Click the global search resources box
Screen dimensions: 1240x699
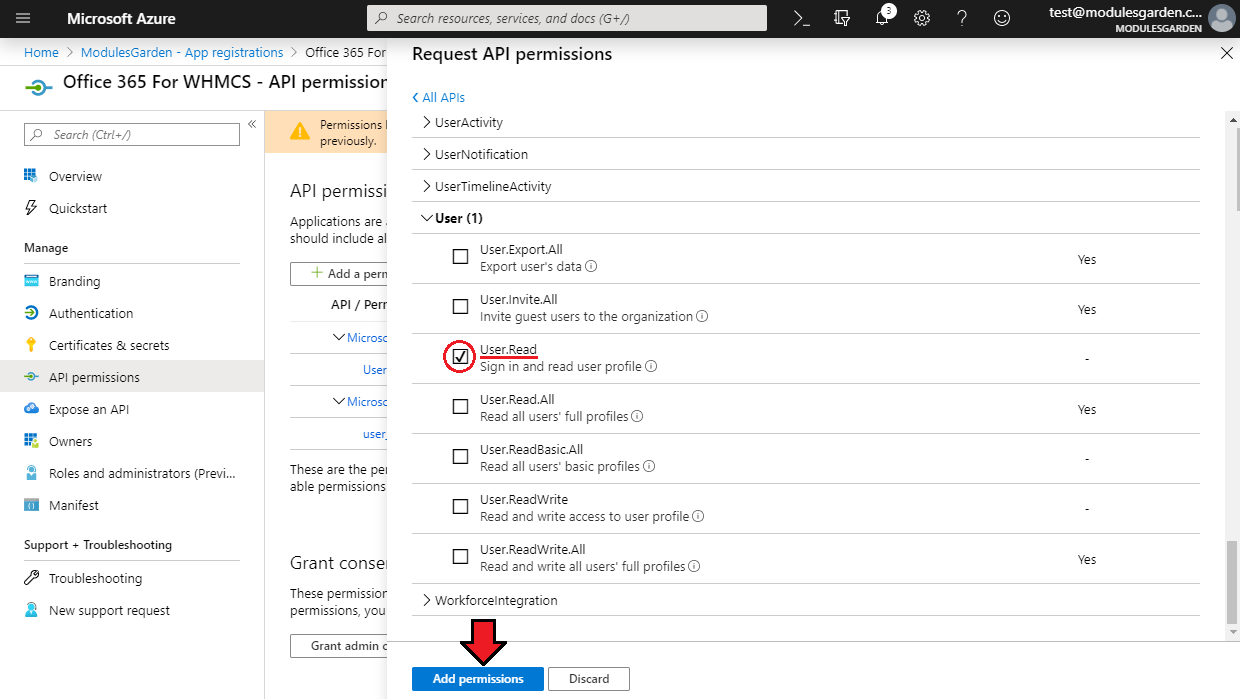pos(567,18)
